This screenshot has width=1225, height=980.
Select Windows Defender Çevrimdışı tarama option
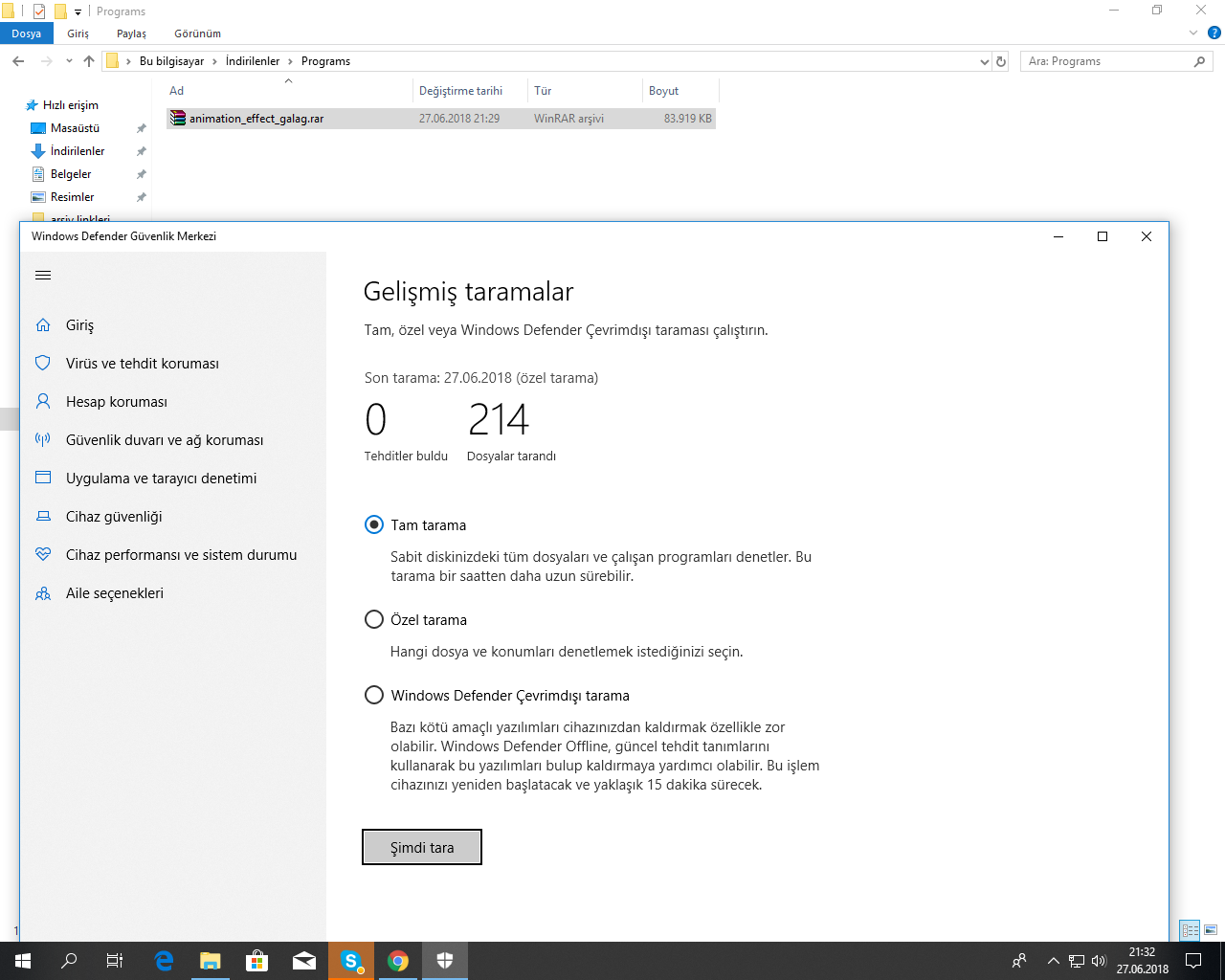pyautogui.click(x=374, y=695)
